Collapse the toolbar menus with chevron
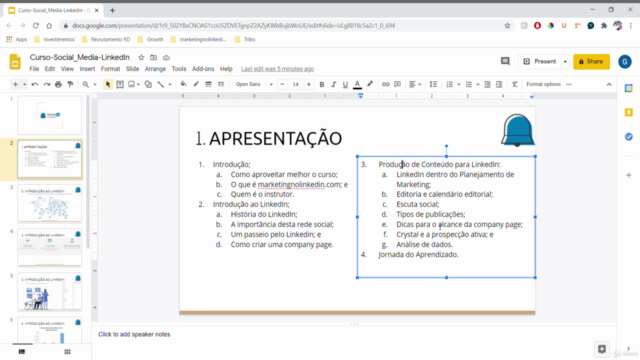This screenshot has height=360, width=640. coord(609,84)
